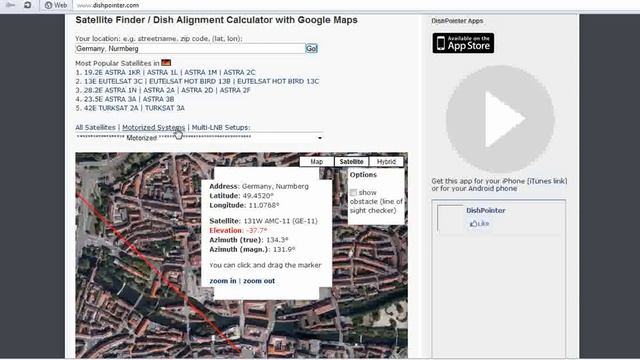Click the red Elevation -37.7° text
The height and width of the screenshot is (360, 640).
[238, 231]
